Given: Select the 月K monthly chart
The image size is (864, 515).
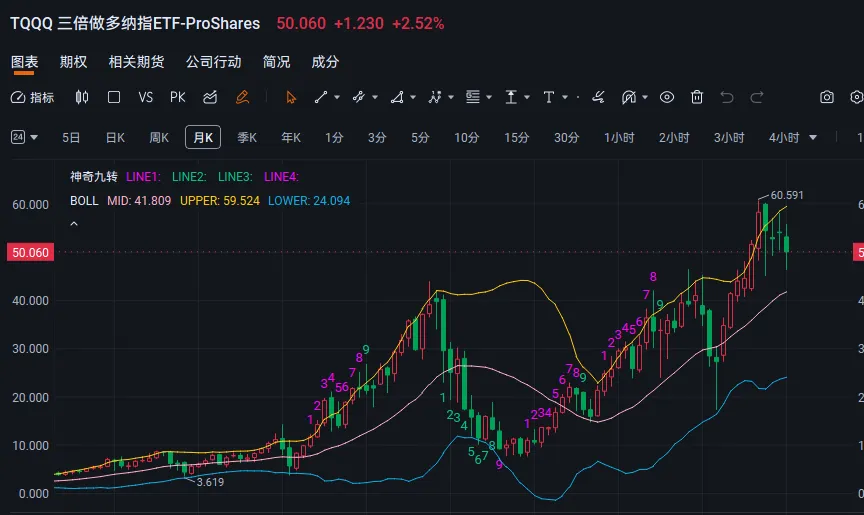Looking at the screenshot, I should click(203, 137).
